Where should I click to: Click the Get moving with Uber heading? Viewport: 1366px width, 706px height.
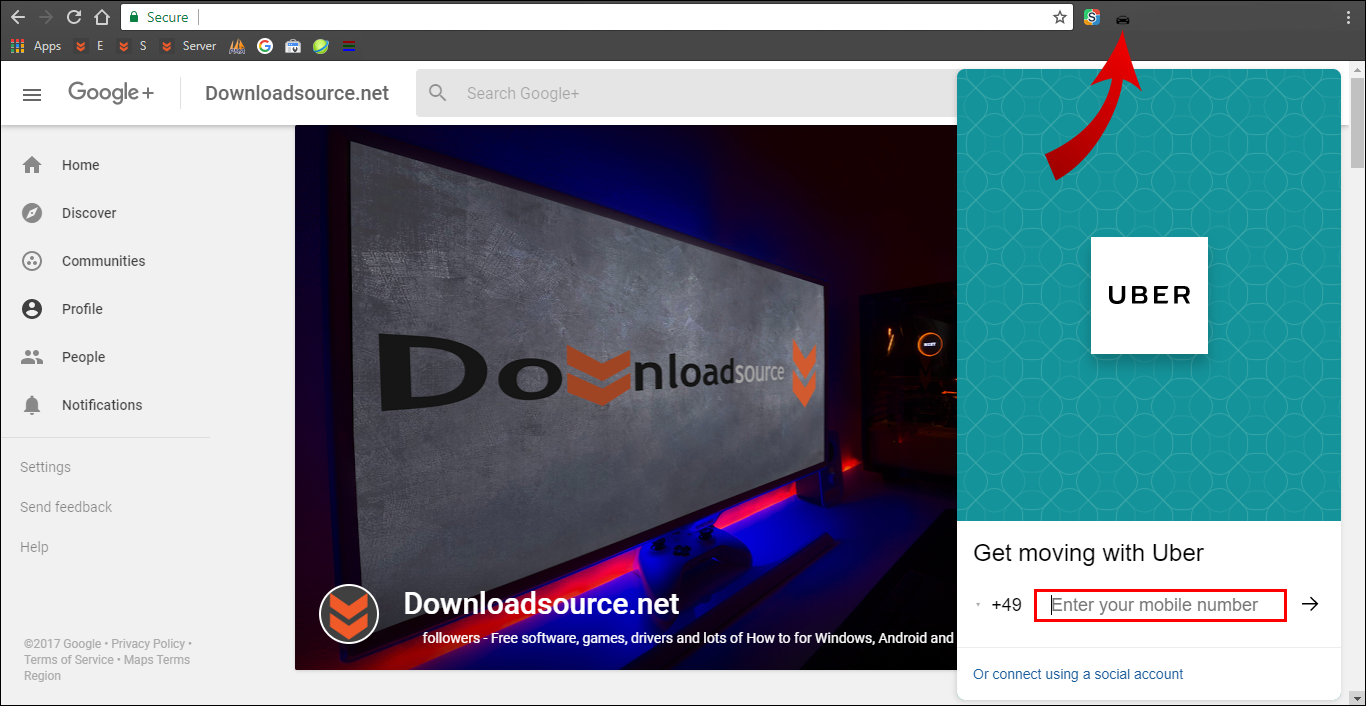coord(1088,553)
